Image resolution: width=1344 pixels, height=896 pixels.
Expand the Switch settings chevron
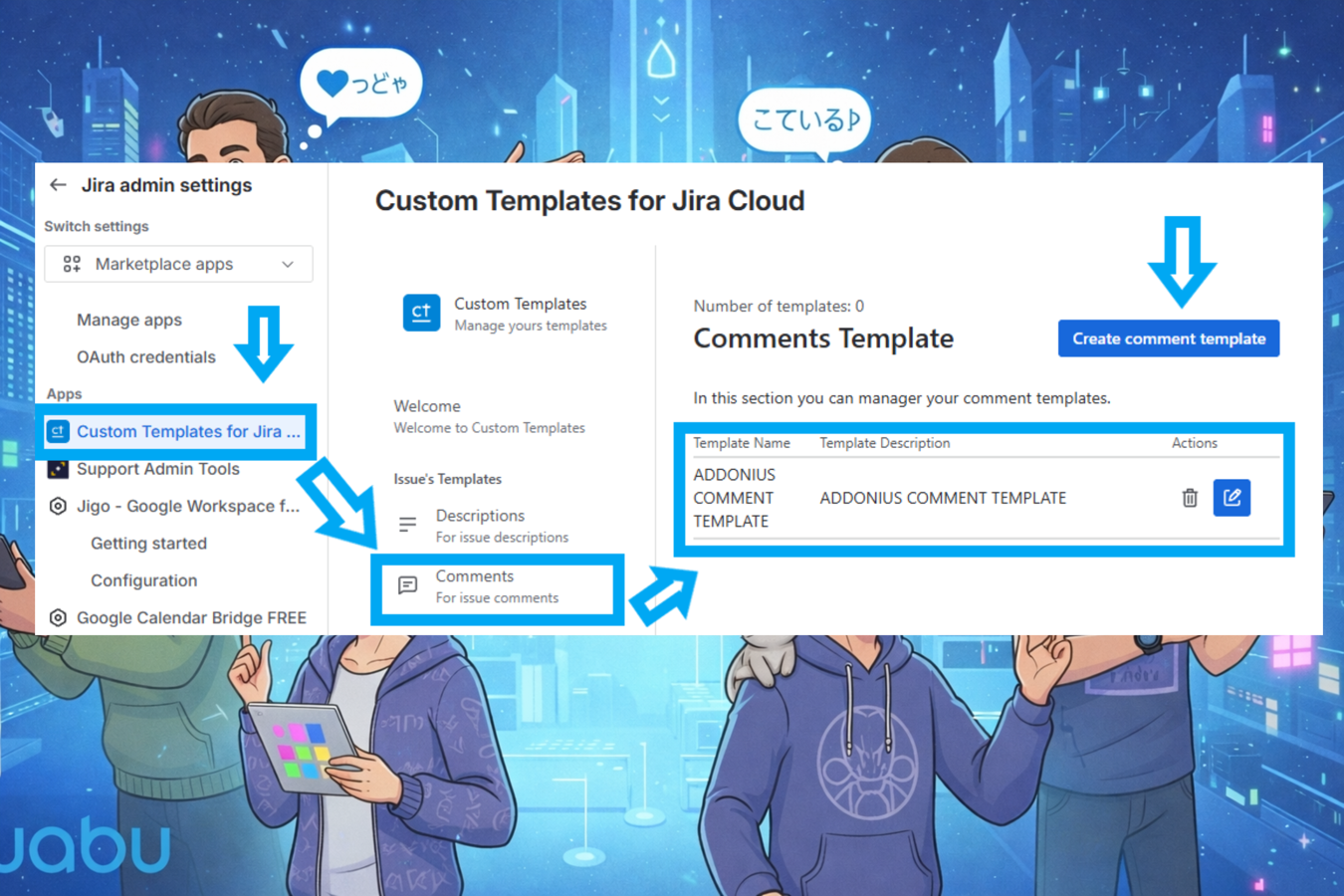(x=288, y=264)
